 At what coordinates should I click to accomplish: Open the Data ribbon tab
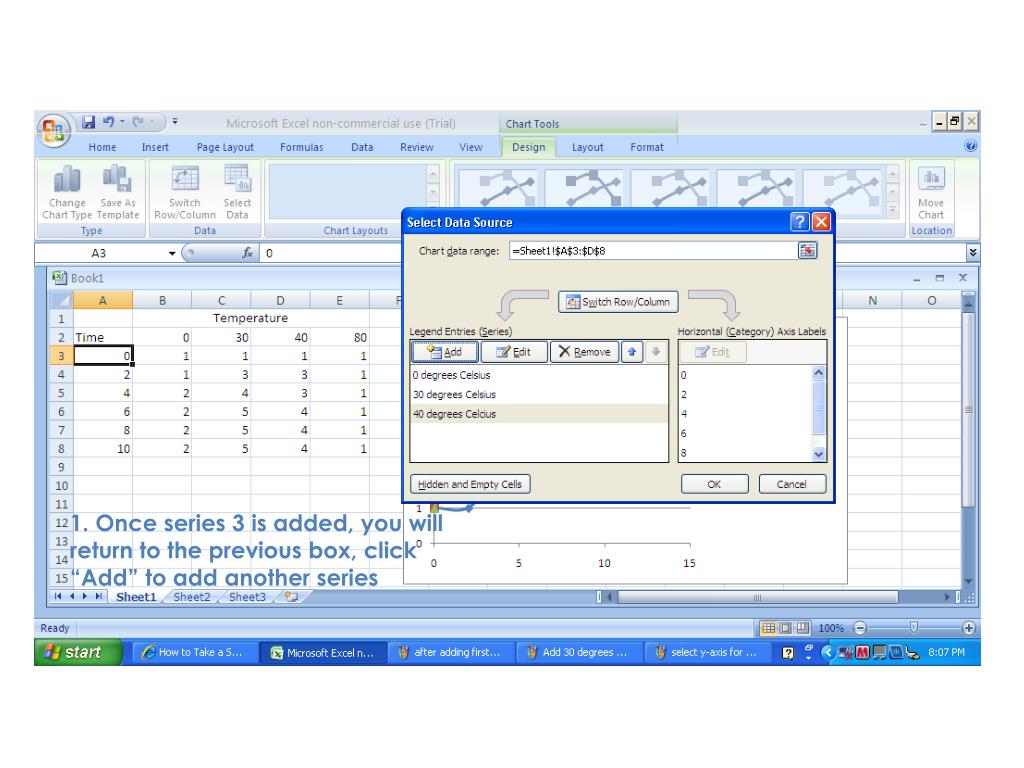tap(362, 148)
